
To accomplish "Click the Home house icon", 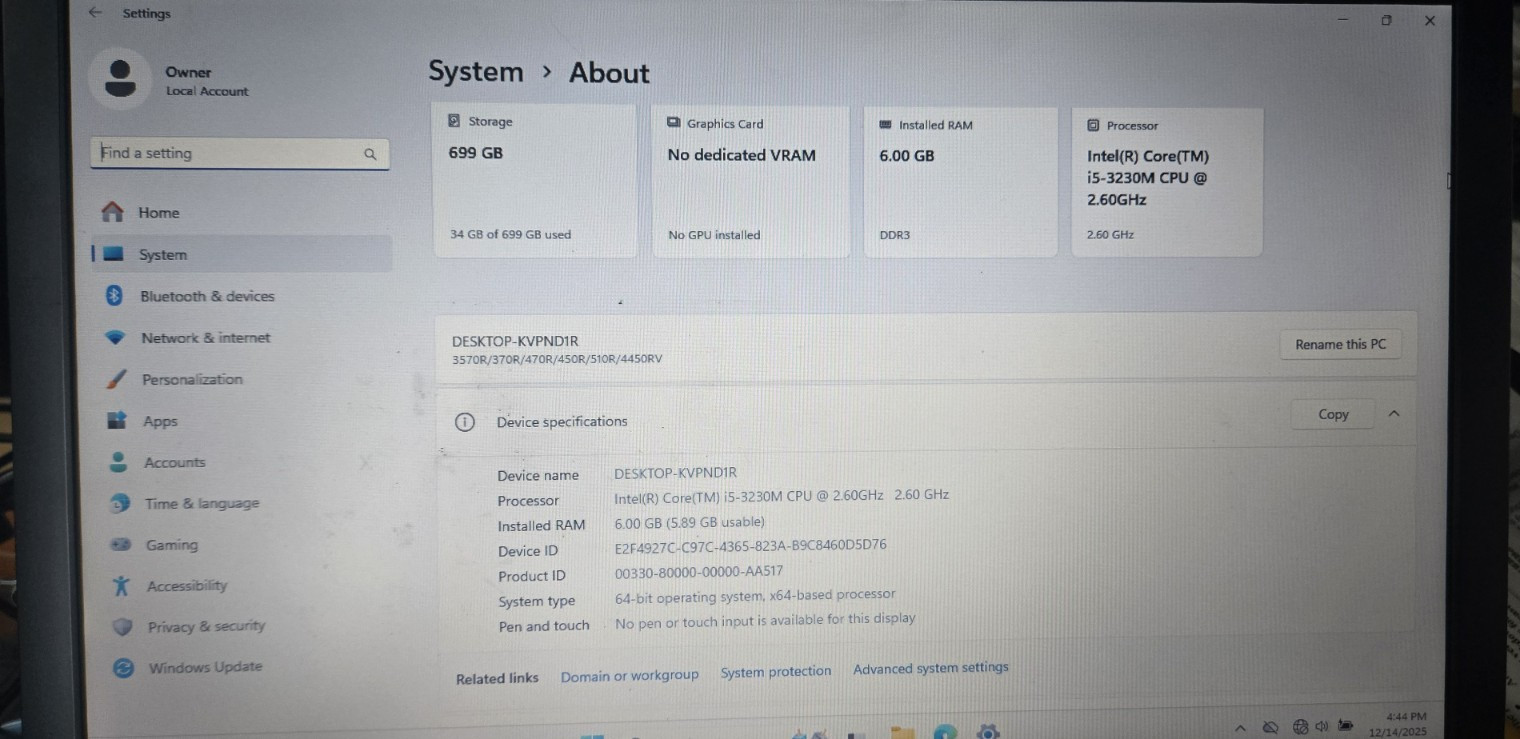I will coord(113,212).
